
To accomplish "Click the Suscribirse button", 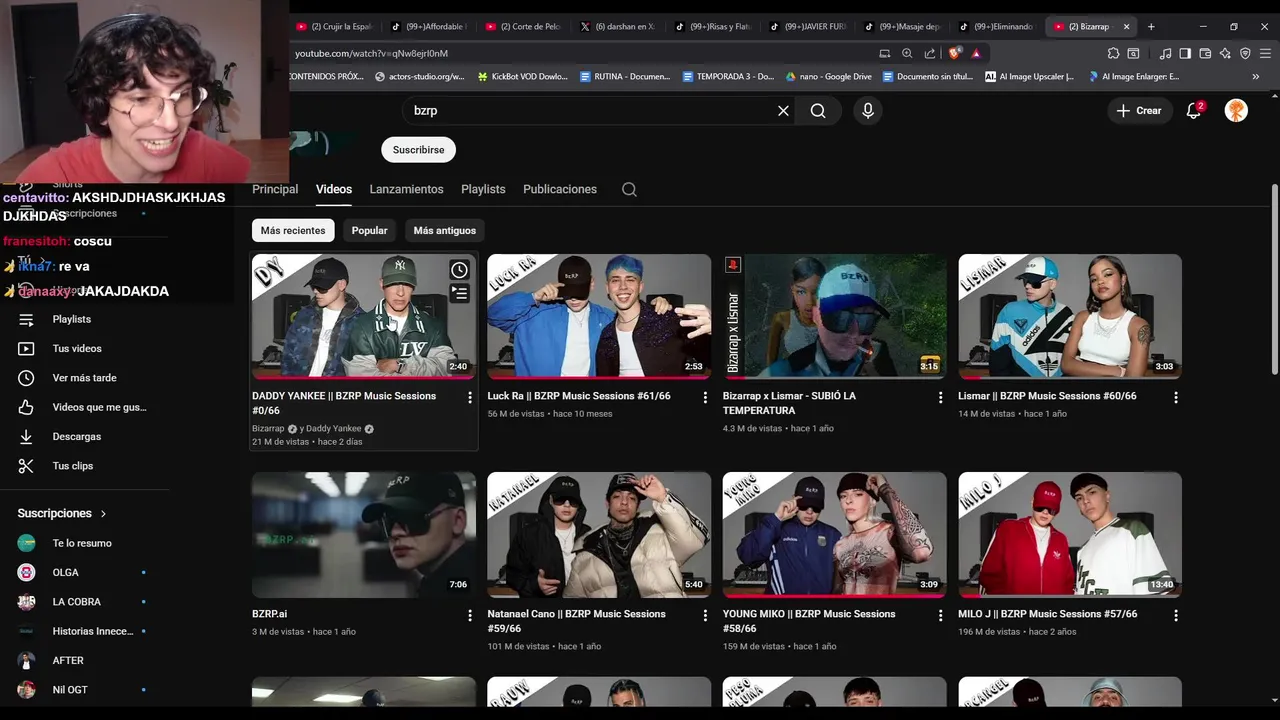I will (418, 150).
